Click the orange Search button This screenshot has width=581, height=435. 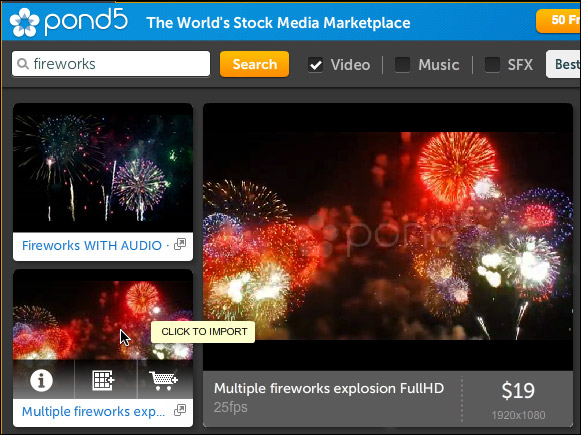[255, 64]
